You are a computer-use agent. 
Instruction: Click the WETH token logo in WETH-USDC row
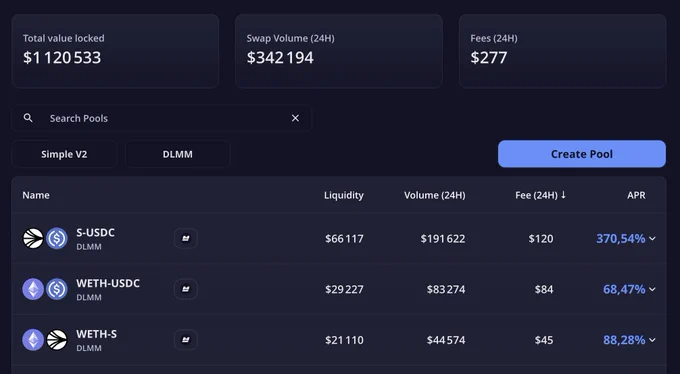[x=33, y=289]
